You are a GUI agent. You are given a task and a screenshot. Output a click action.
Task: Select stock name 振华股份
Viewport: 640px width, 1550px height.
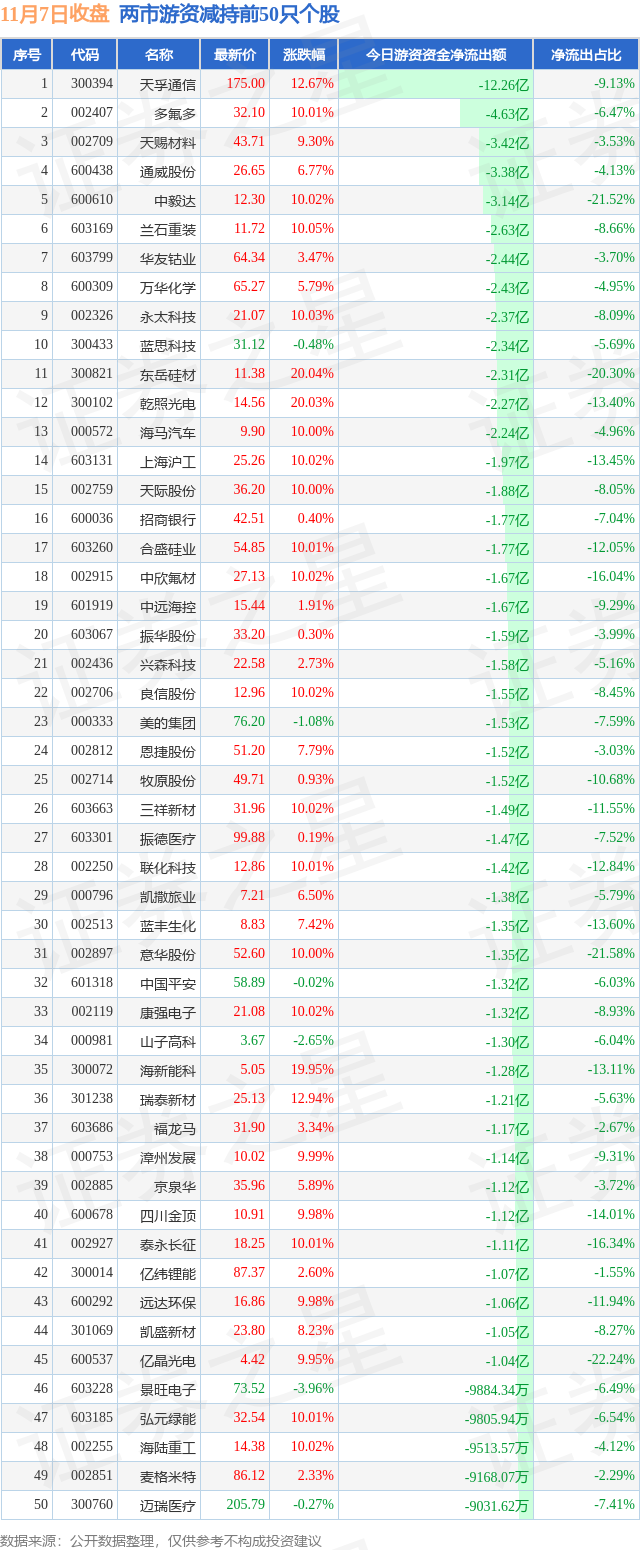point(168,635)
